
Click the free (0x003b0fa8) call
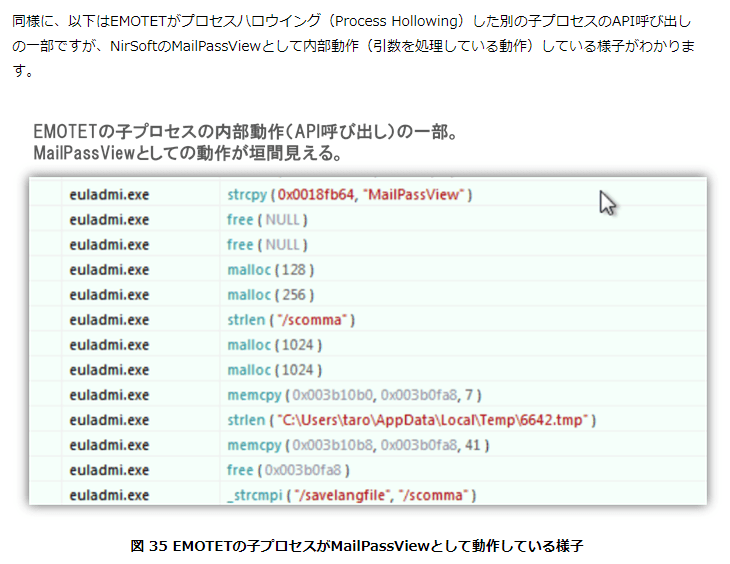click(288, 470)
